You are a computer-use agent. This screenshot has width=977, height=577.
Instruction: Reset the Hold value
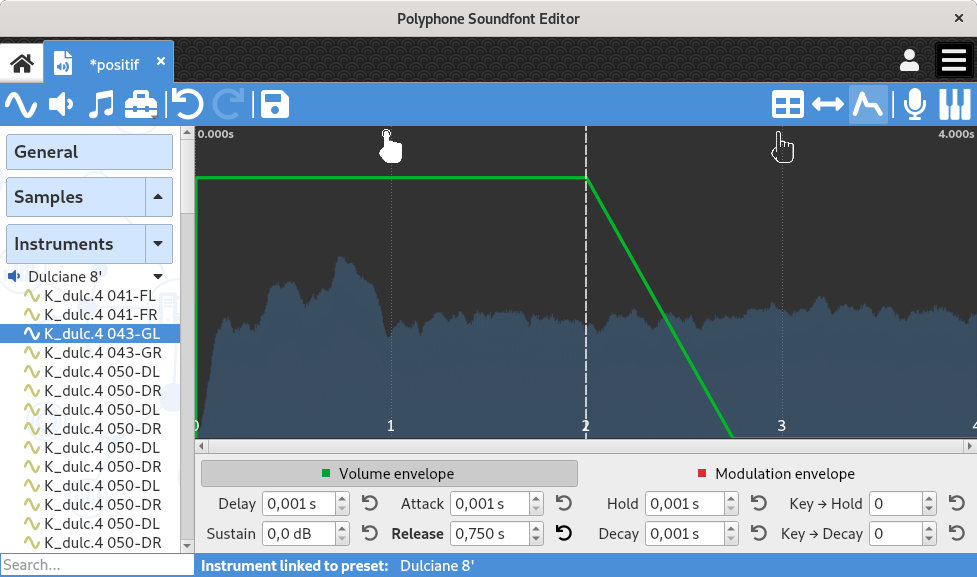tap(758, 503)
